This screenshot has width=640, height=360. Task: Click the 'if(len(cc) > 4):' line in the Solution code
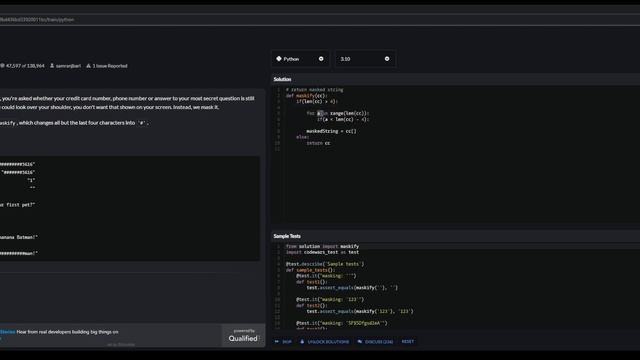click(x=317, y=102)
